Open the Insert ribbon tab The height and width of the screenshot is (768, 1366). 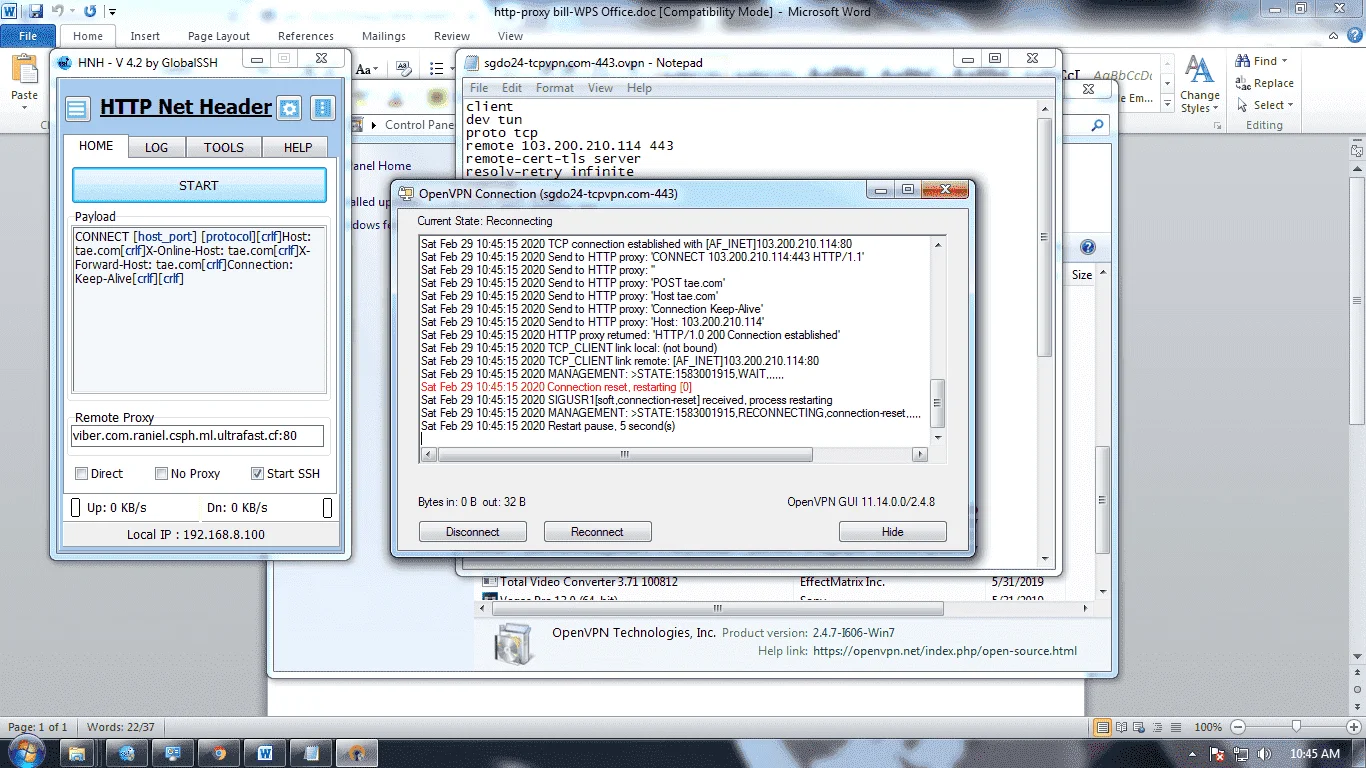(x=145, y=36)
